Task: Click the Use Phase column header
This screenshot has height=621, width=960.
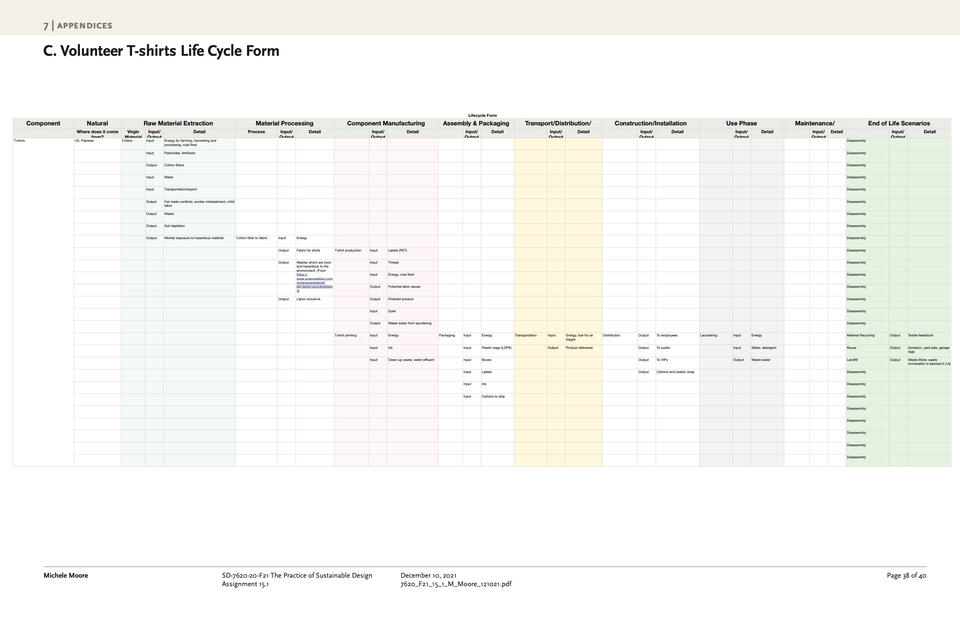Action: point(741,123)
